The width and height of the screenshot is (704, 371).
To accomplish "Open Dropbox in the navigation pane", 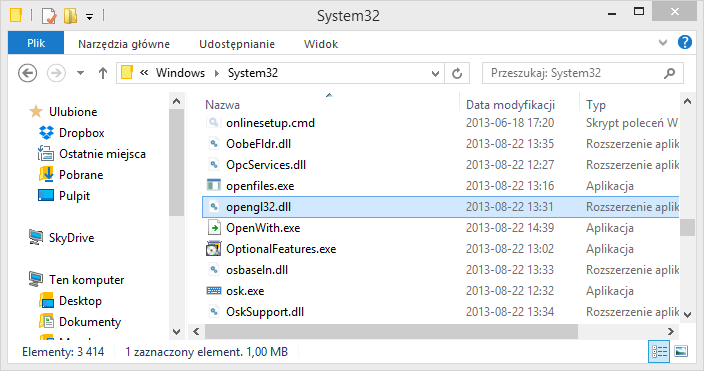I will (81, 132).
